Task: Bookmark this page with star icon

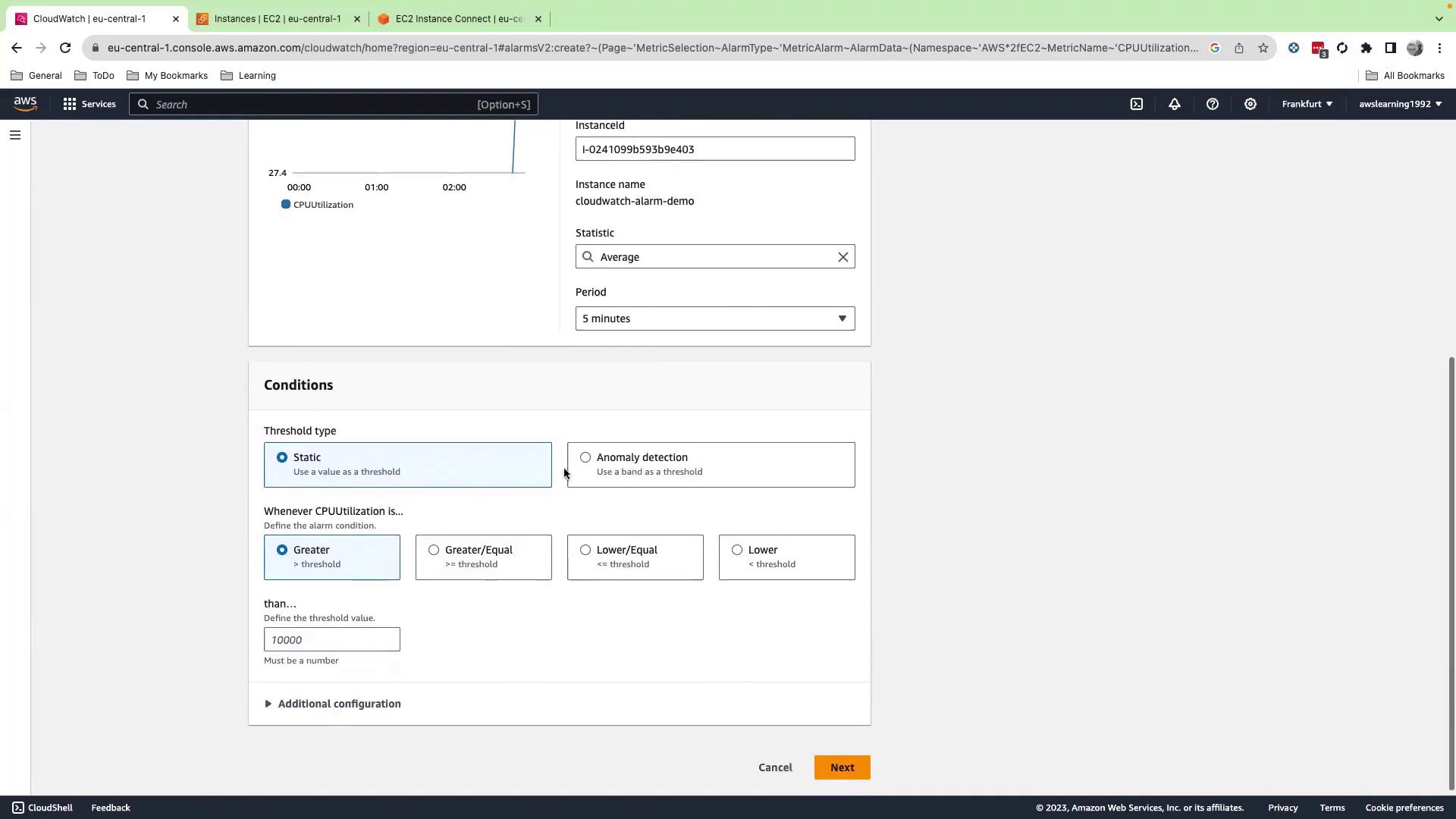Action: [1263, 48]
